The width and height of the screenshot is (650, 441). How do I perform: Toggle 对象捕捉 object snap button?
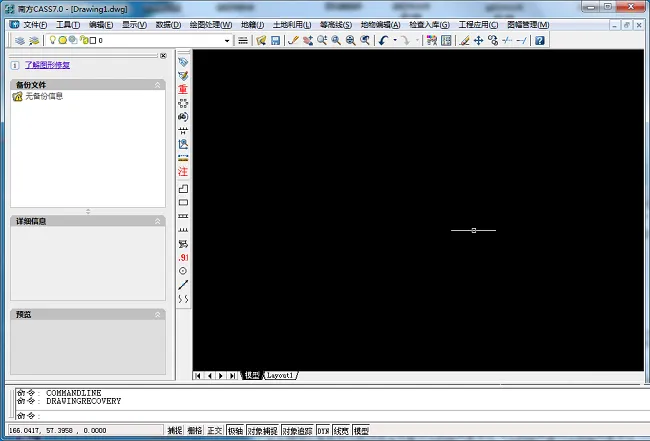point(263,431)
